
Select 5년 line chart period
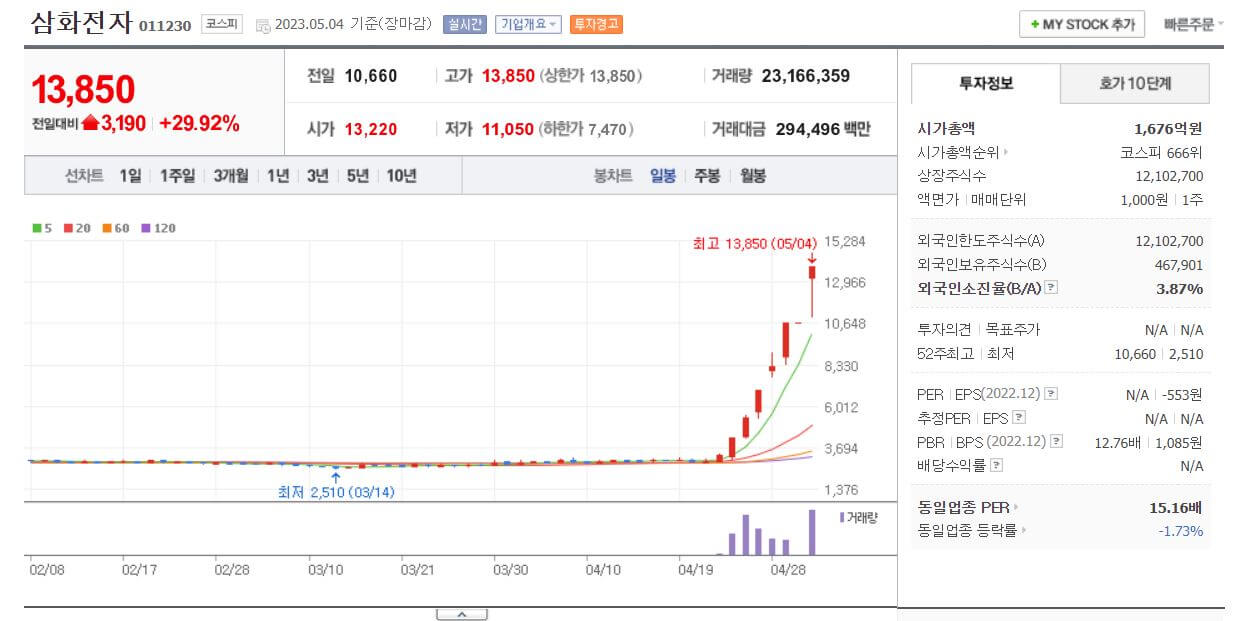pyautogui.click(x=358, y=176)
